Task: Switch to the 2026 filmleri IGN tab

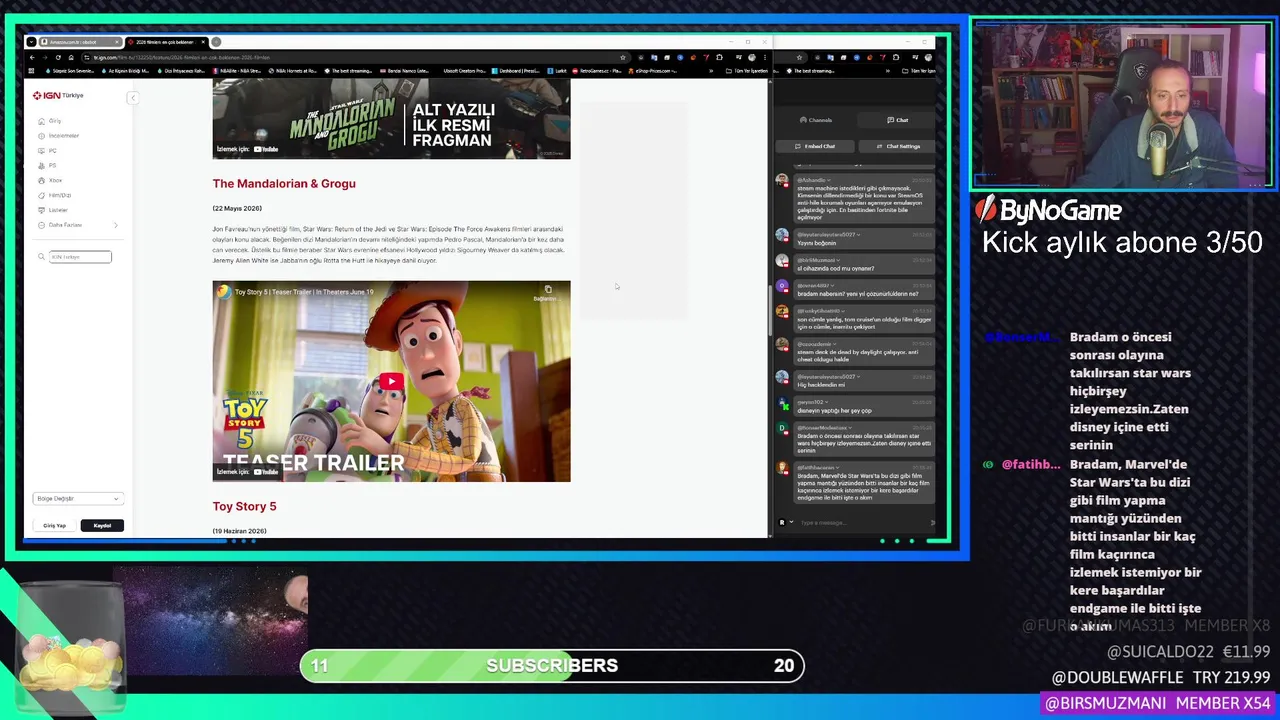Action: pos(165,42)
